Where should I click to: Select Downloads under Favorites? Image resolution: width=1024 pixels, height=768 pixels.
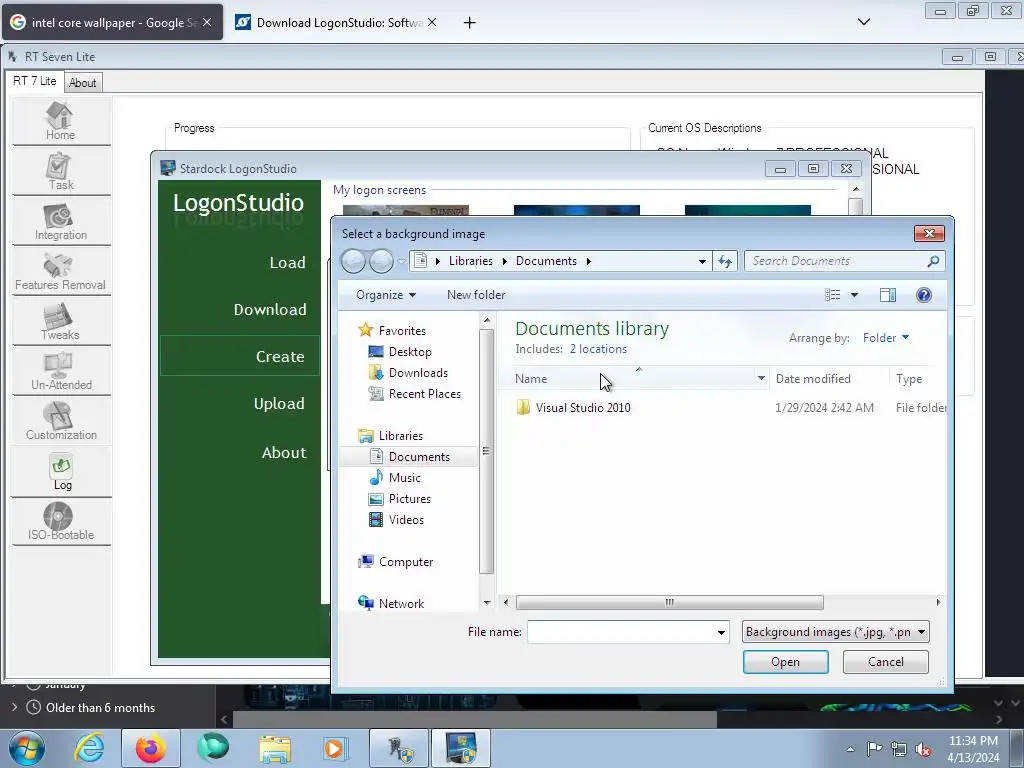(418, 373)
